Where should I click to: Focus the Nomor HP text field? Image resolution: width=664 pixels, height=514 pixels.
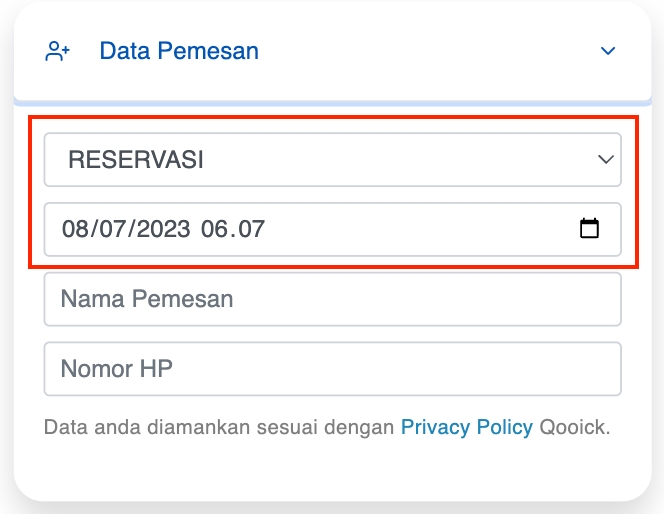[x=332, y=369]
